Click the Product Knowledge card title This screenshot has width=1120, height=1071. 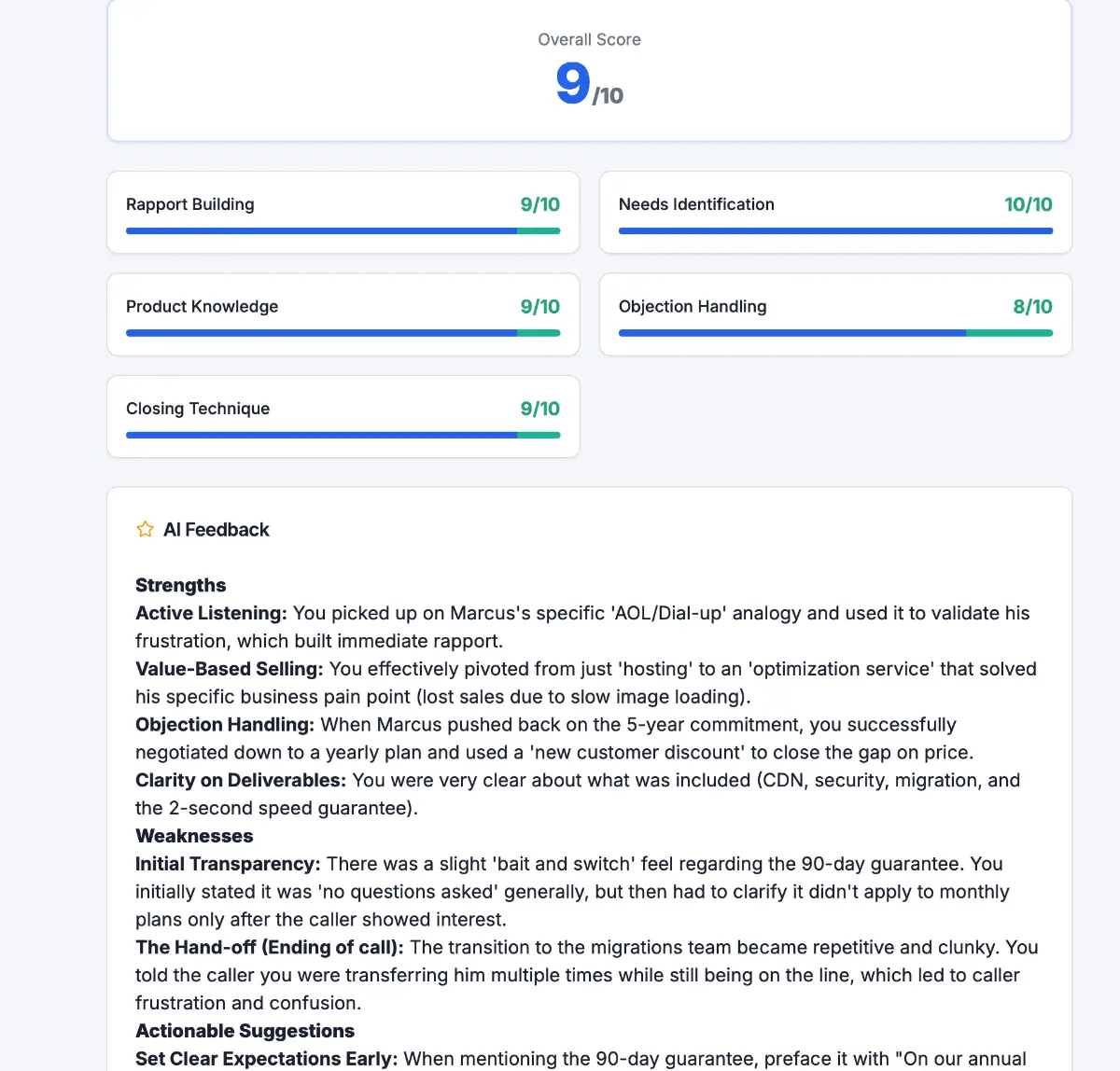[x=202, y=307]
